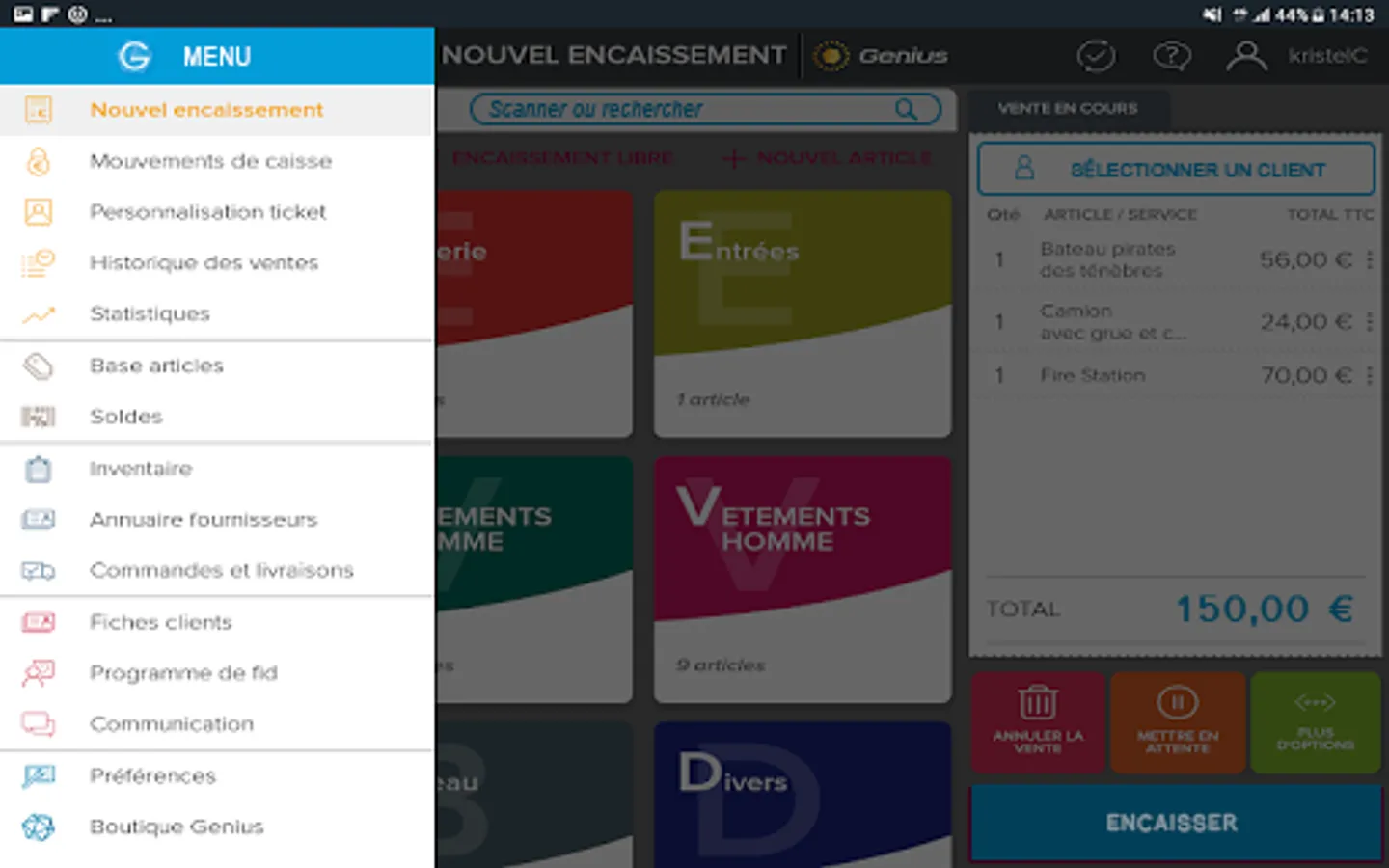Open the Divers category tile
Viewport: 1389px width, 868px height.
pos(803,795)
